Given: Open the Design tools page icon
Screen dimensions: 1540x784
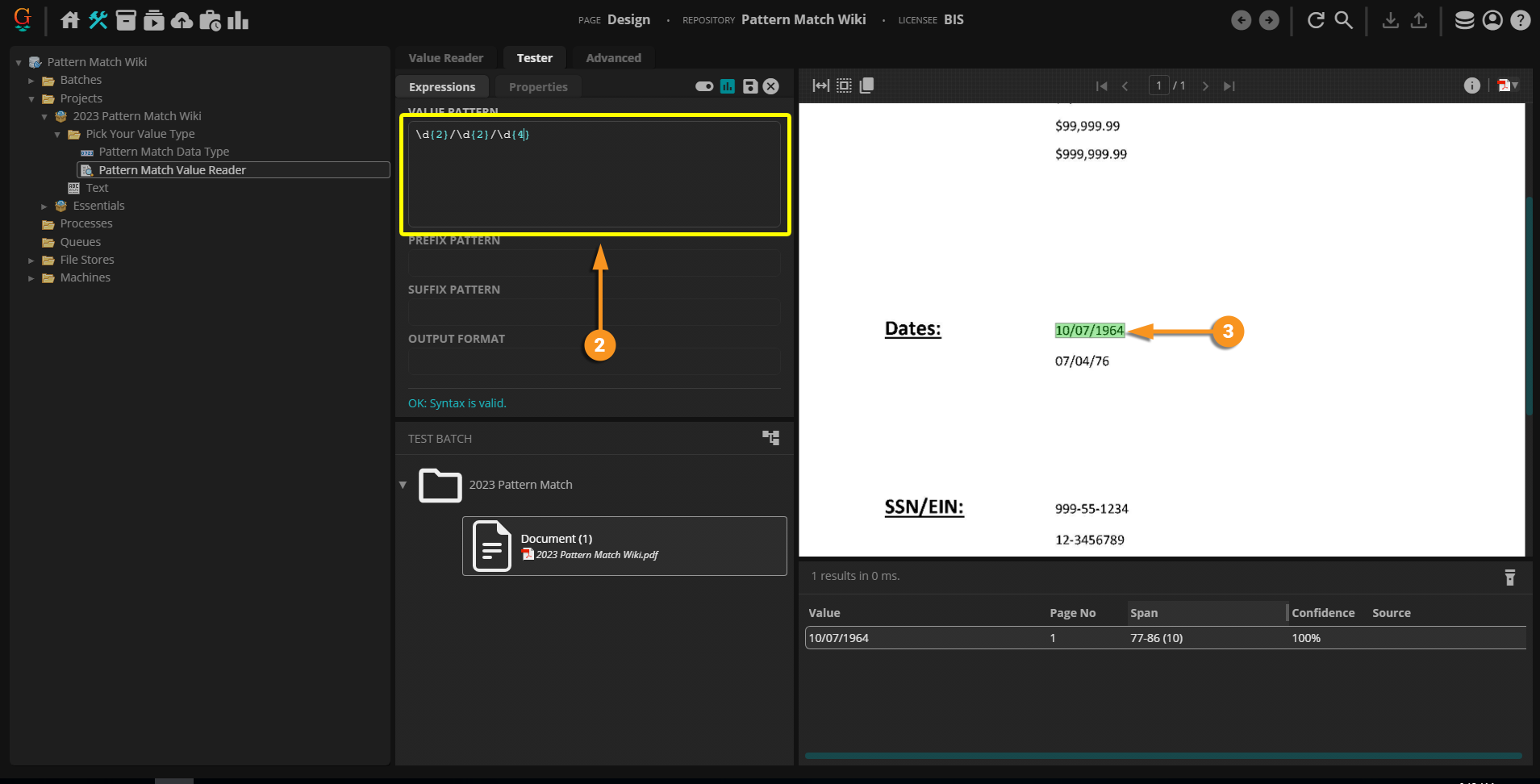Looking at the screenshot, I should pos(98,20).
